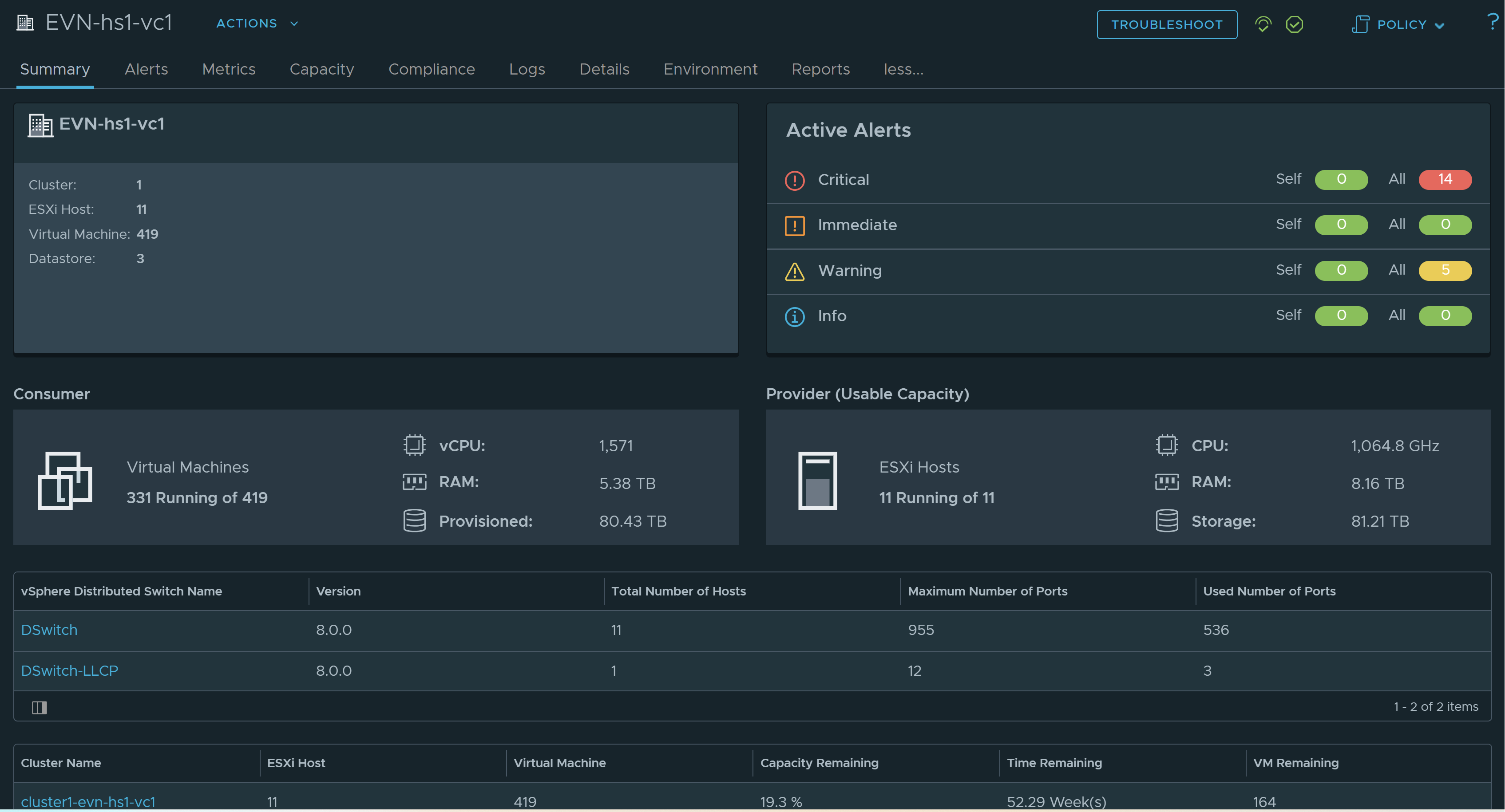Click the DSwitch-LLCP link
Screen dimensions: 1505x812
point(69,669)
